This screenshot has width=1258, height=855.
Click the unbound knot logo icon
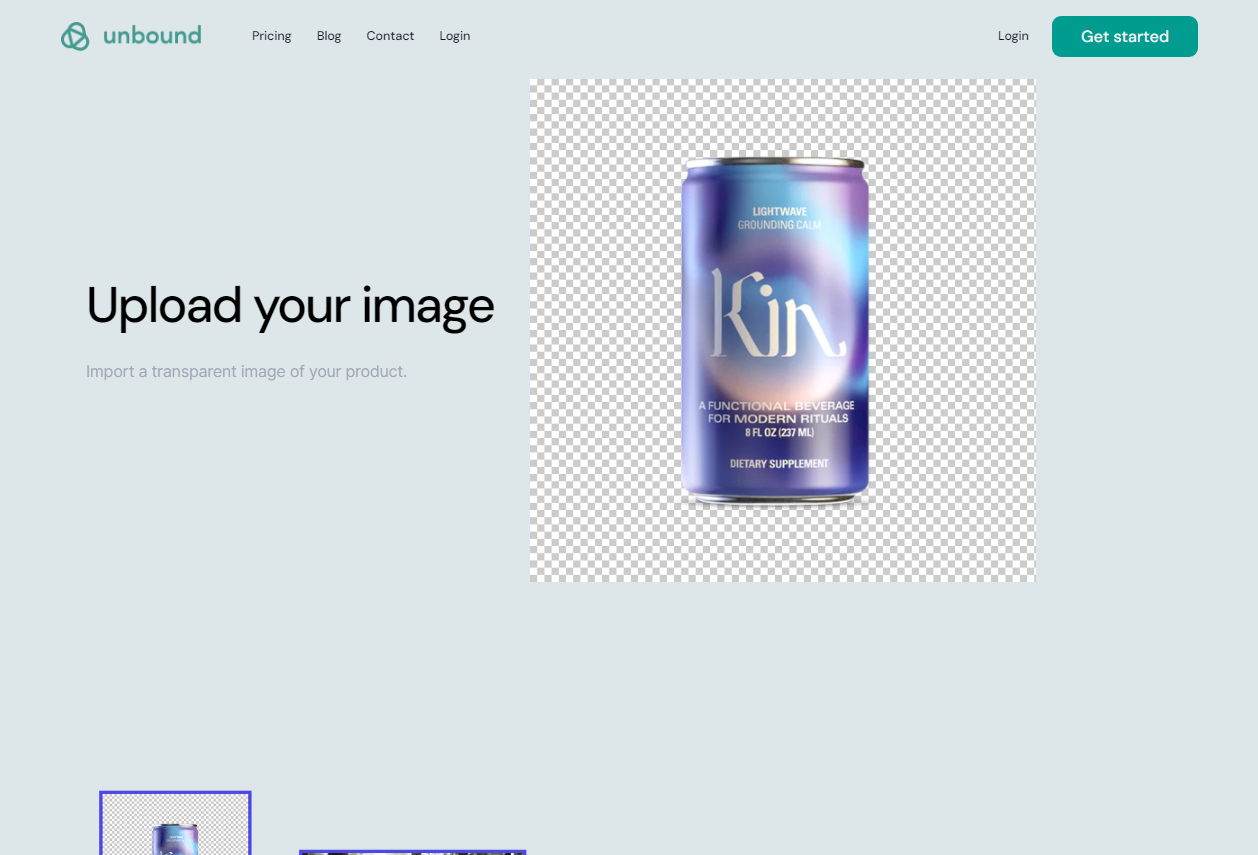coord(75,36)
